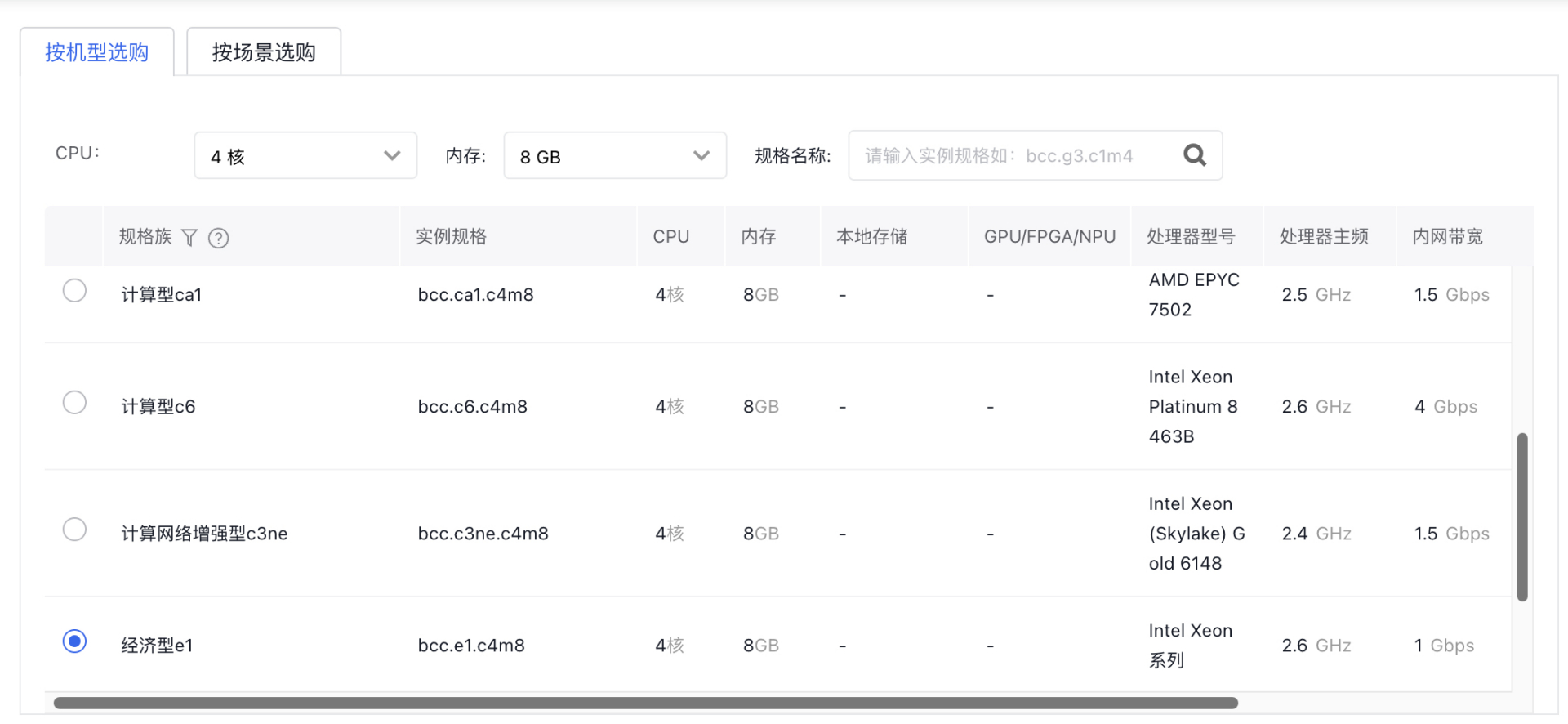
Task: Open the 规格族 filter funnel icon
Action: tap(189, 238)
